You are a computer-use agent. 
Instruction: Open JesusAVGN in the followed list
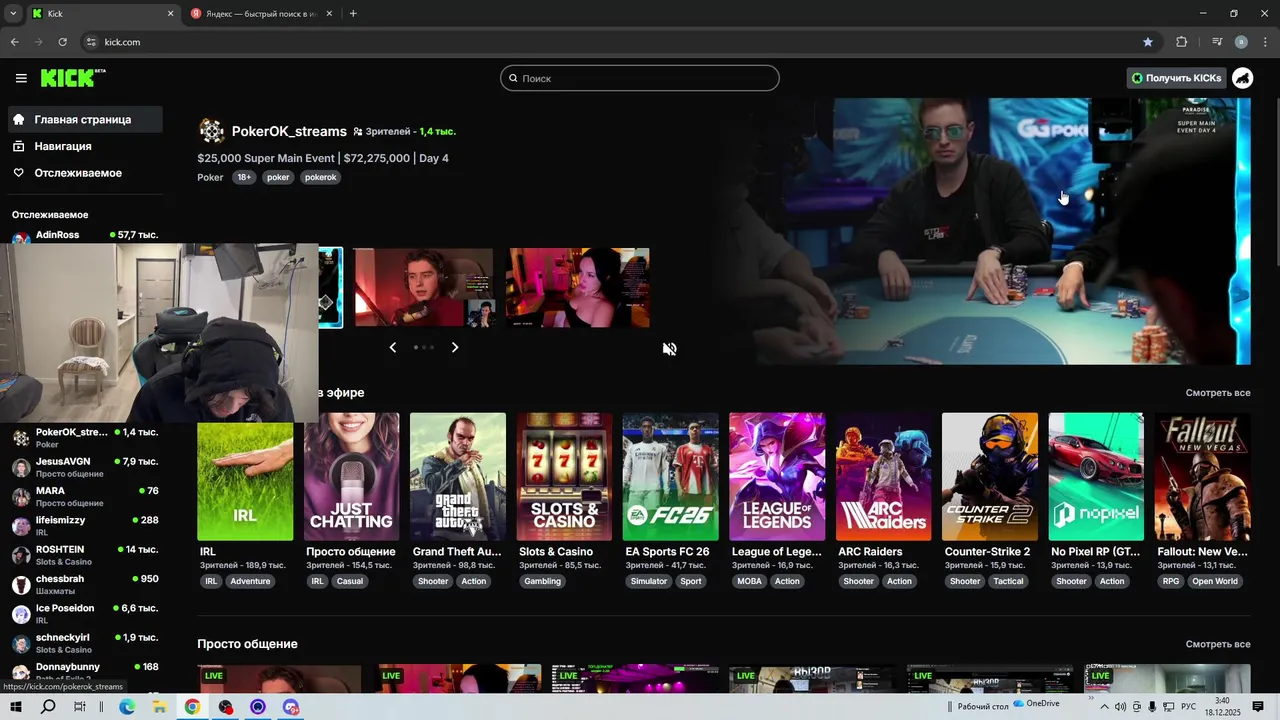[84, 467]
